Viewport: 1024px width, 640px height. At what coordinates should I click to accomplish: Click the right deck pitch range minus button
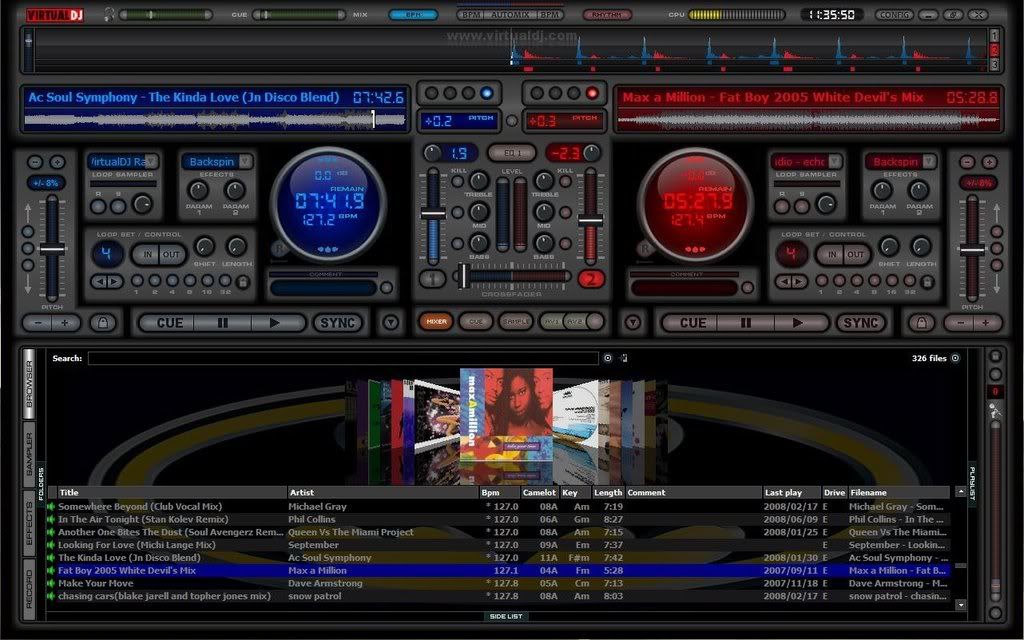coord(968,163)
